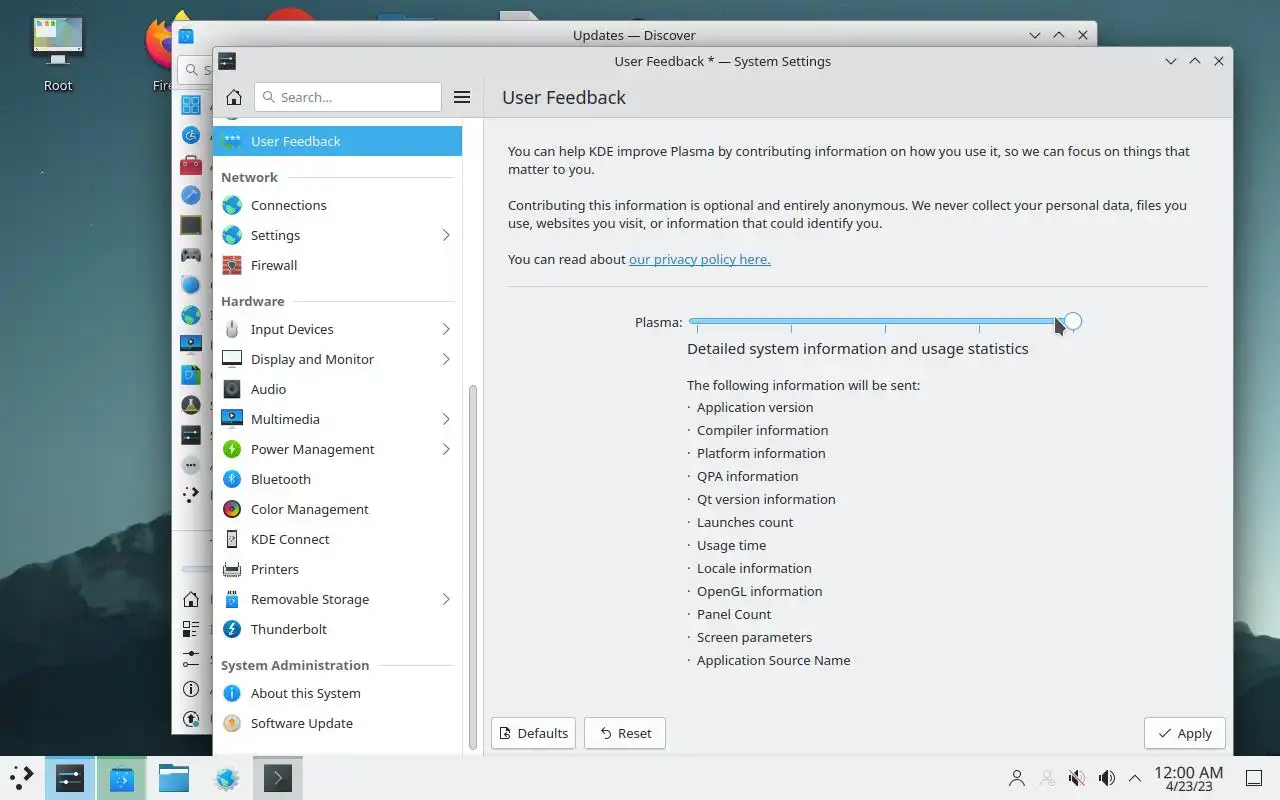Image resolution: width=1280 pixels, height=800 pixels.
Task: Open our privacy policy link
Action: tap(699, 259)
